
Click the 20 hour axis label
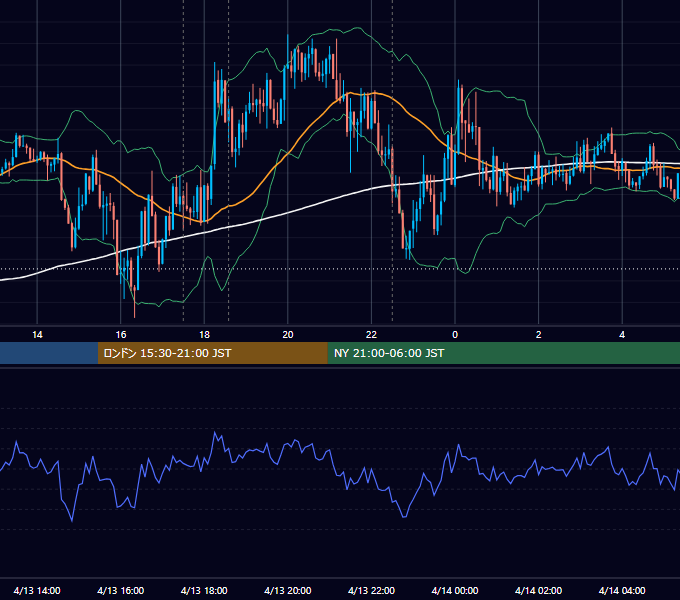[x=288, y=335]
